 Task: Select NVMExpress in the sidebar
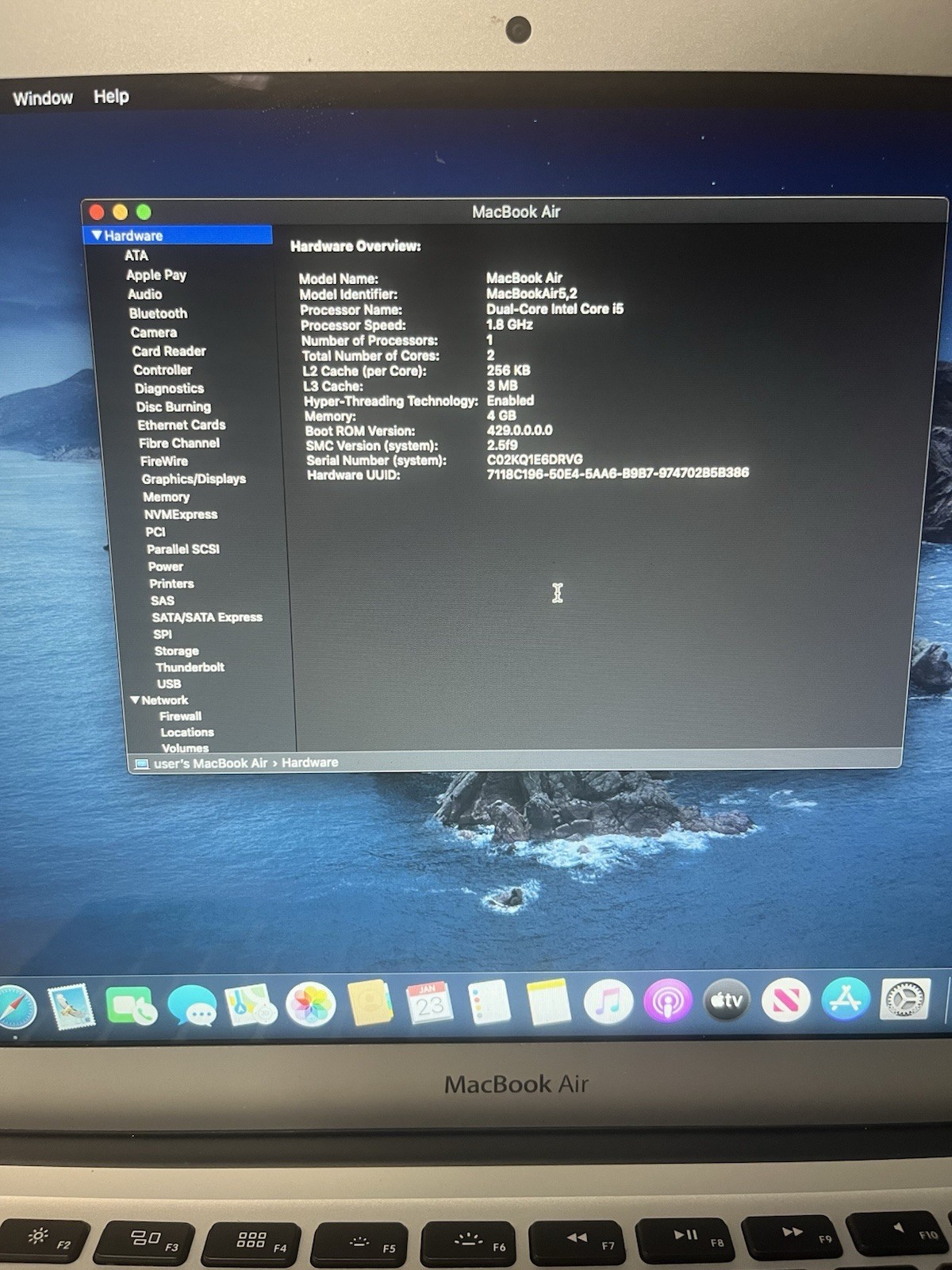tap(181, 514)
